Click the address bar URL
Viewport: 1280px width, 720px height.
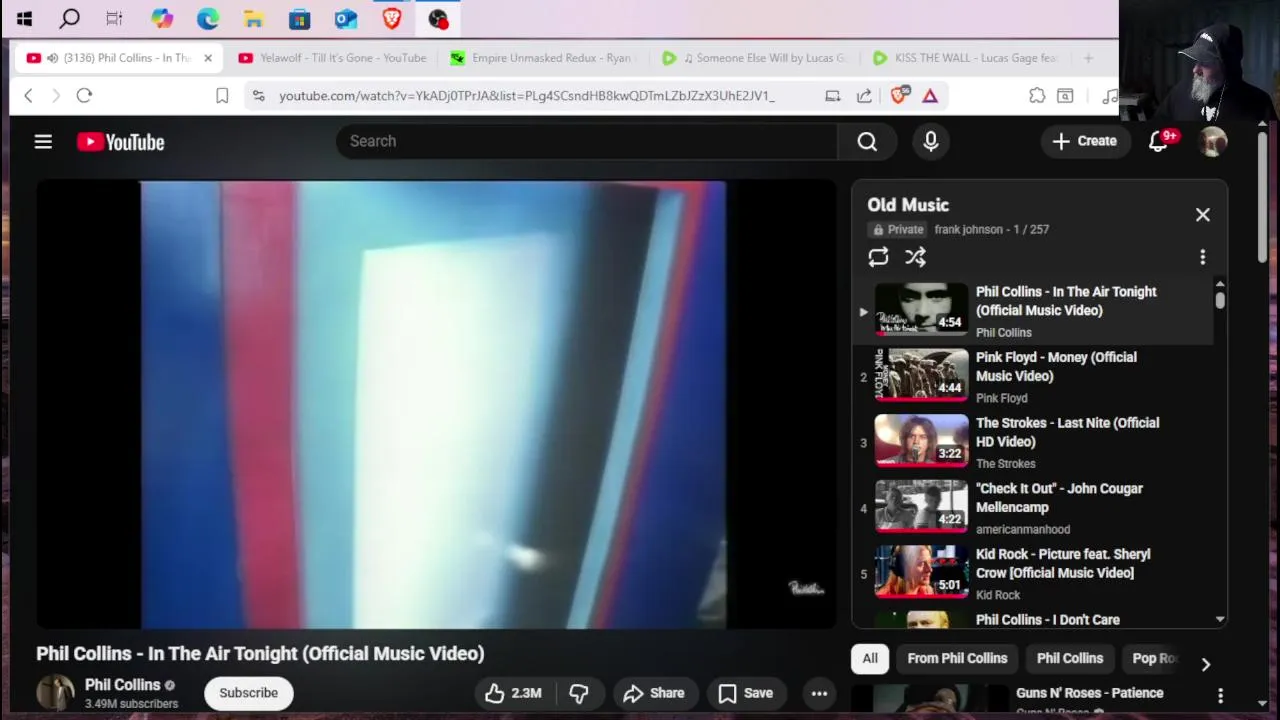527,96
